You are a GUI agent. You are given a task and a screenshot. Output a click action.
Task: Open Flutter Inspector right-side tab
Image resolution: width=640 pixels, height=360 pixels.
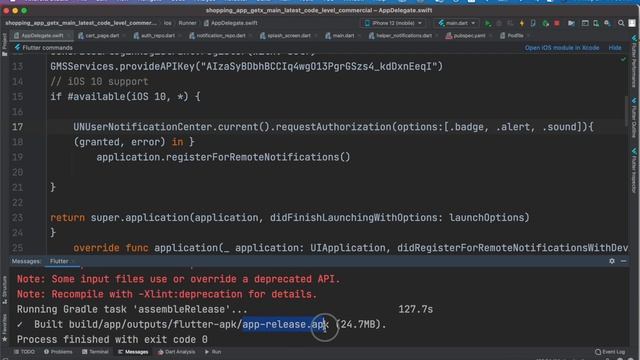[x=634, y=171]
